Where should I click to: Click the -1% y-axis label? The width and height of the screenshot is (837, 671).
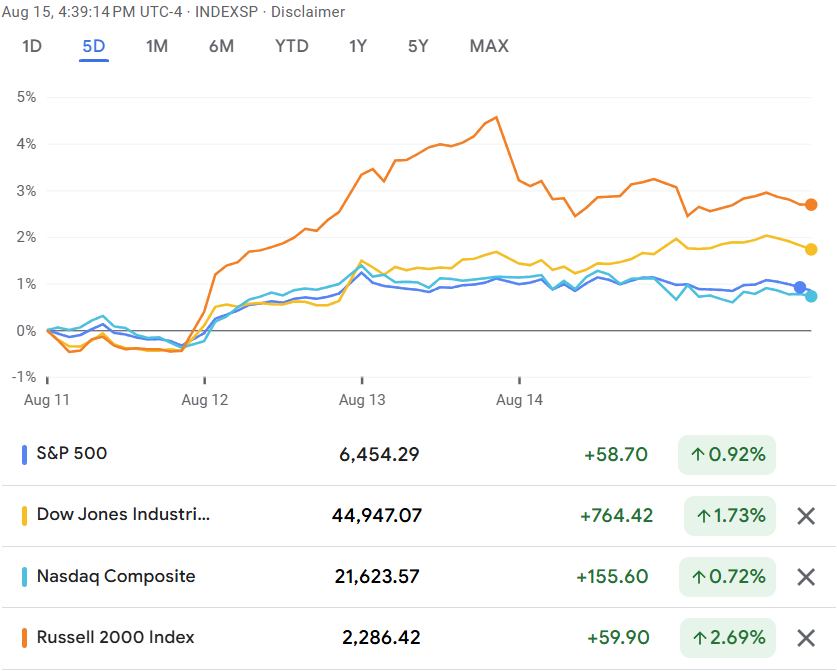[x=24, y=377]
